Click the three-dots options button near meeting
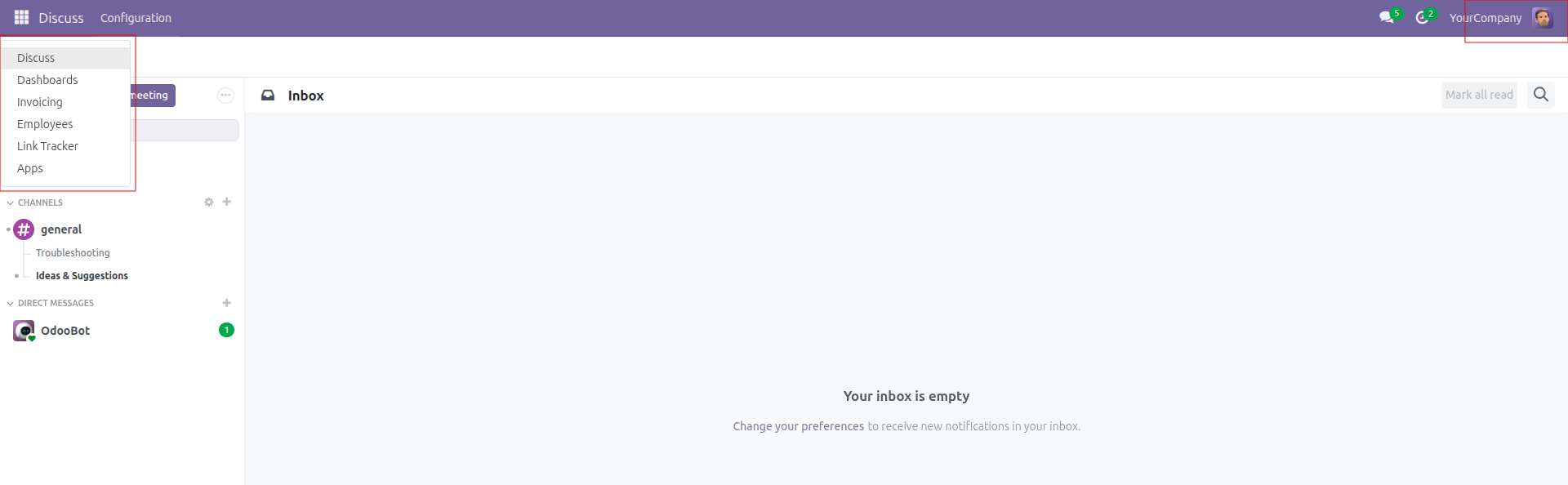The height and width of the screenshot is (485, 1568). (x=225, y=96)
